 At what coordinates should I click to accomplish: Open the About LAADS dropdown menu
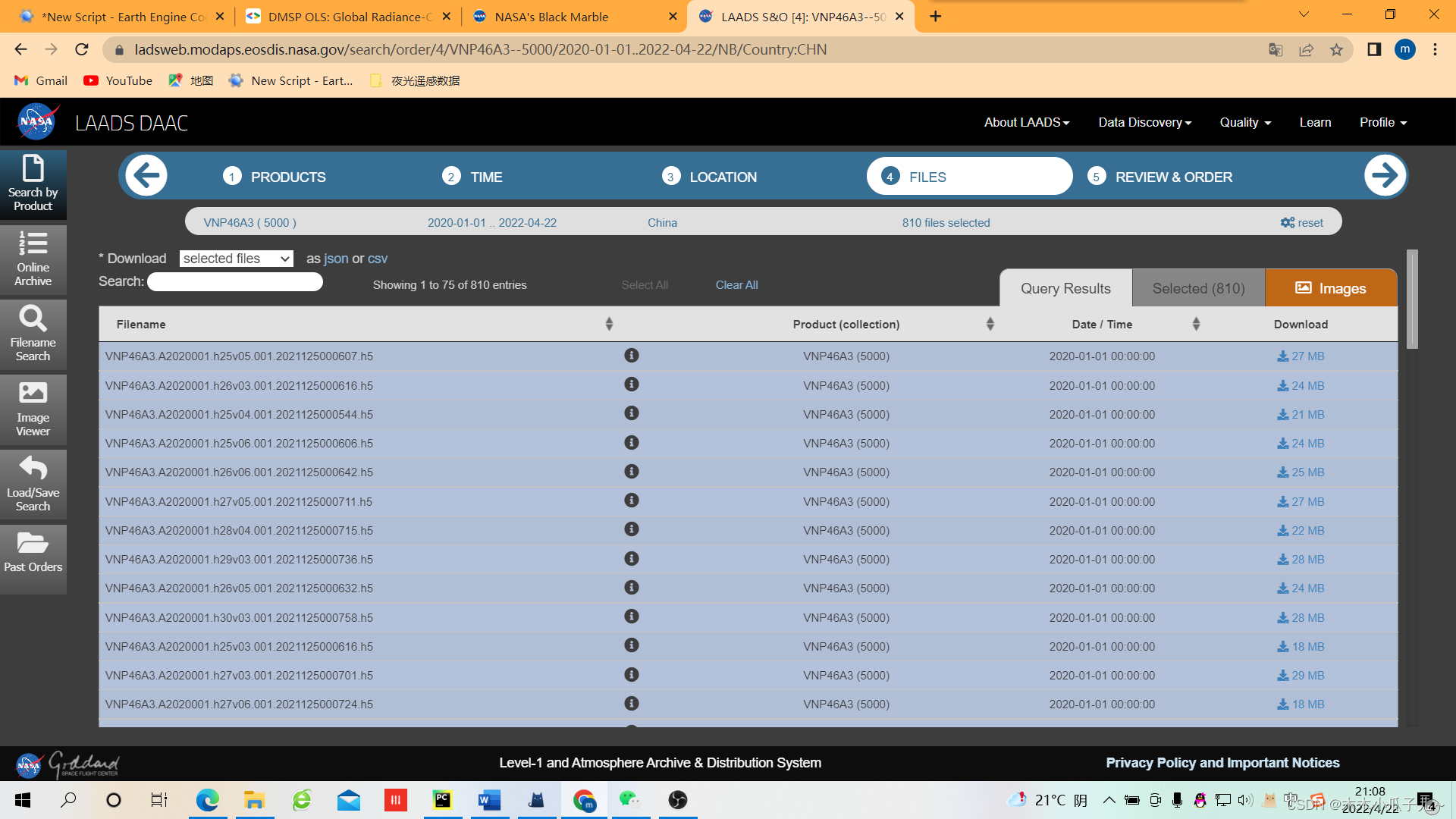point(1026,123)
